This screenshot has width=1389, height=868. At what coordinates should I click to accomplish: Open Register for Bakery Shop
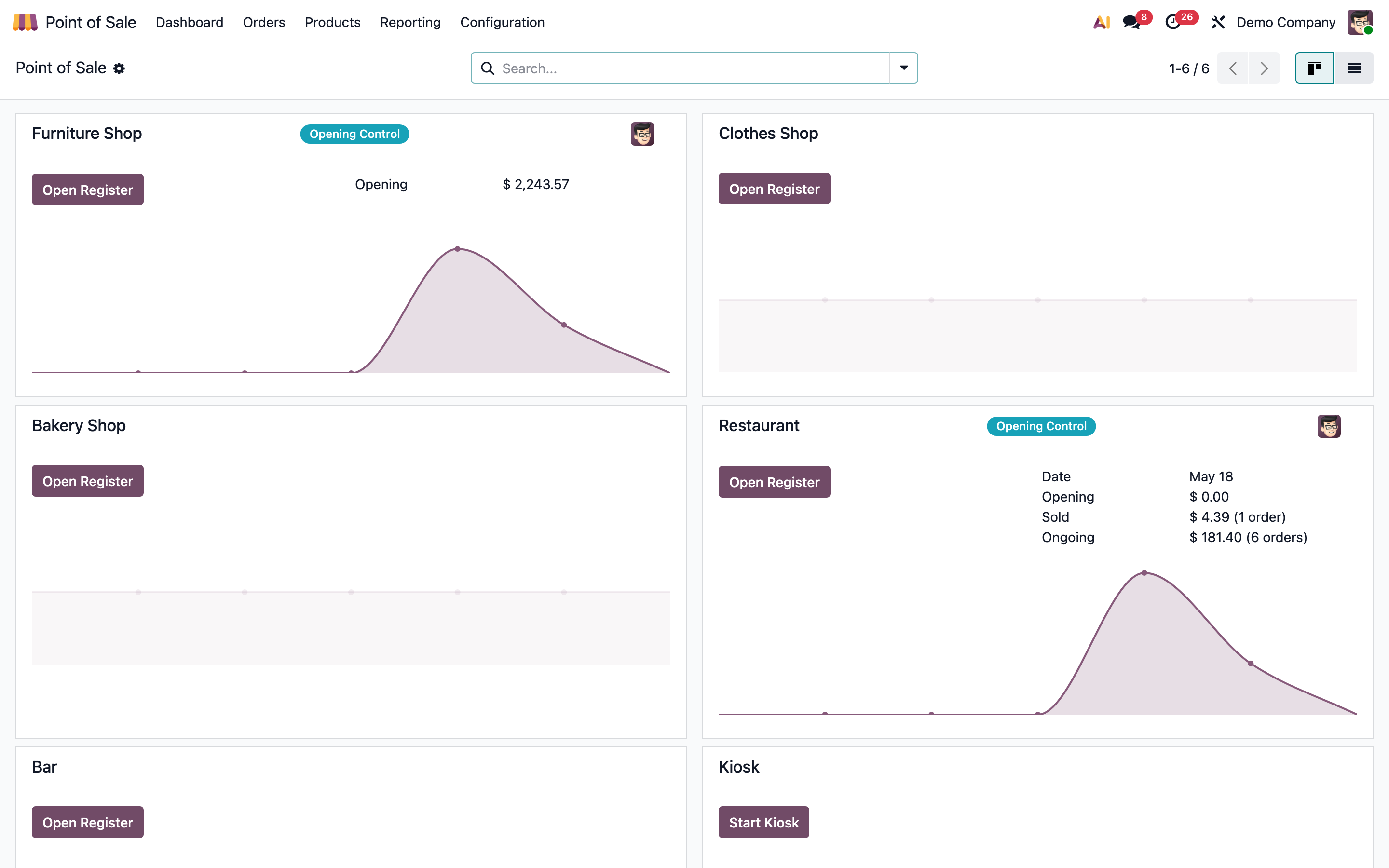(x=88, y=480)
